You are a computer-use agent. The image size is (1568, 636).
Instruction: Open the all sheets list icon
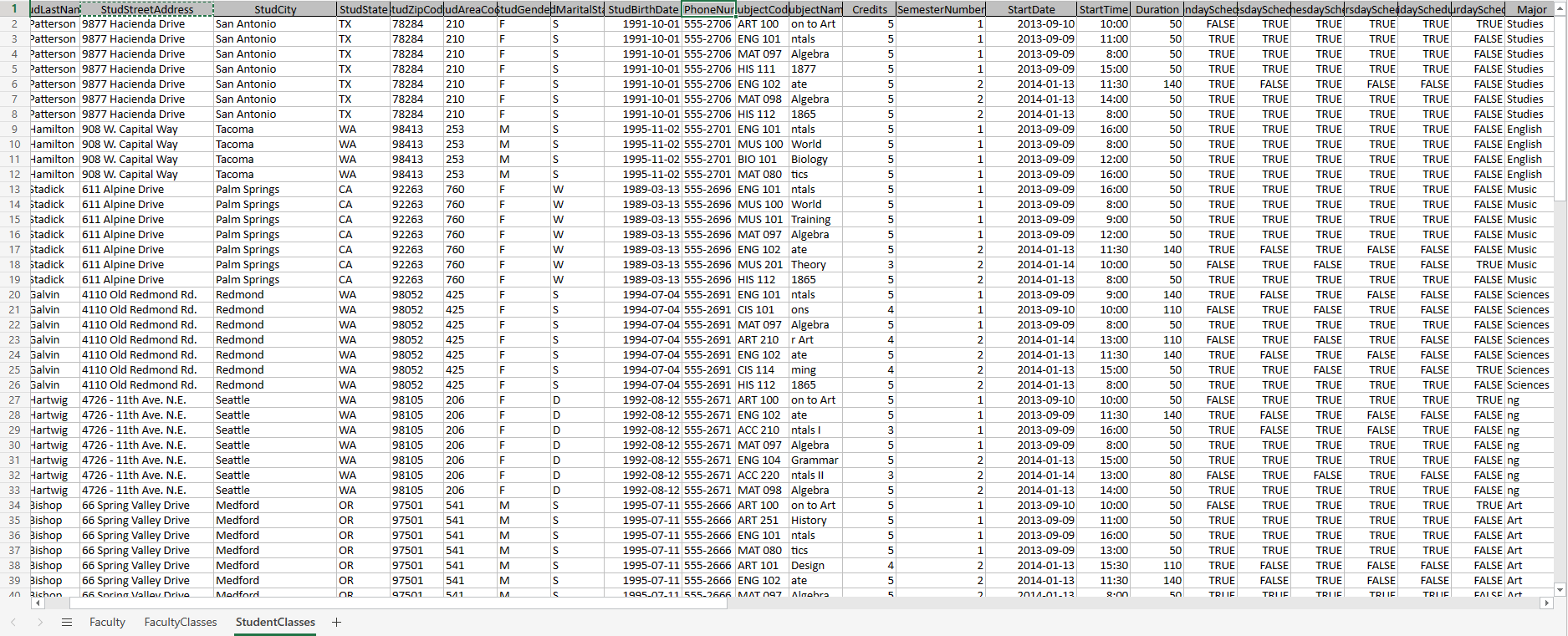67,623
